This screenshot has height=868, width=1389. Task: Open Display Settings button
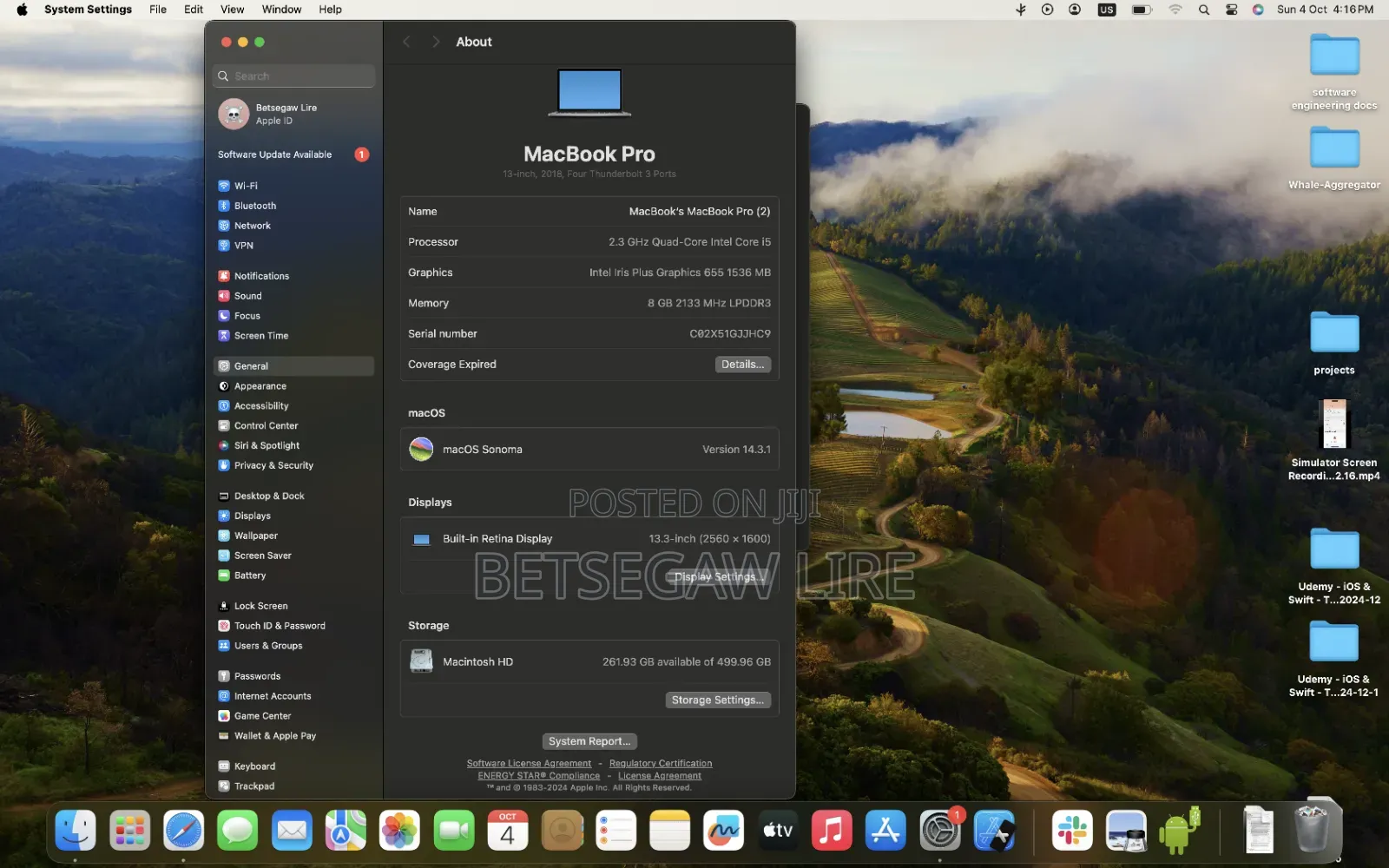719,577
